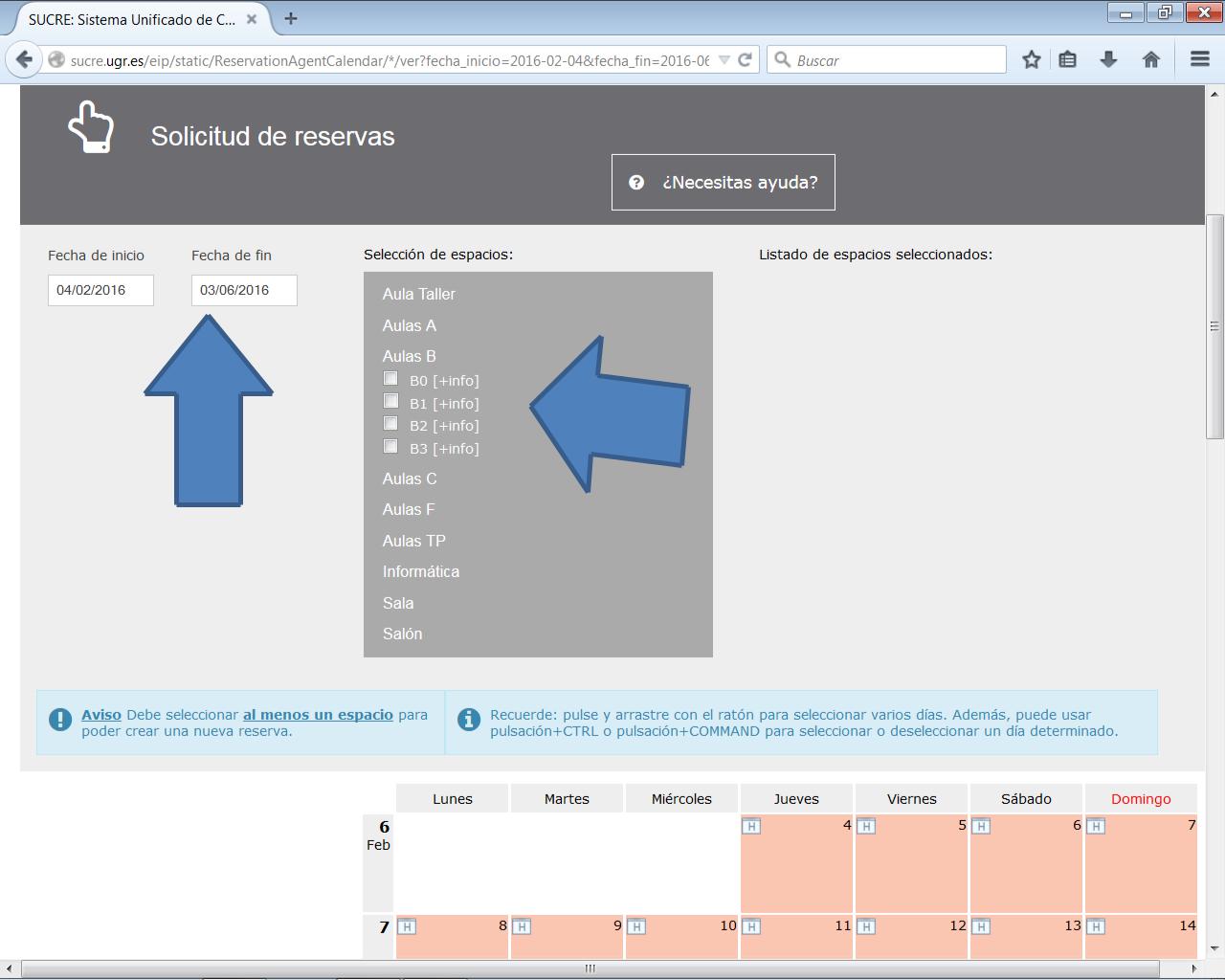Click the browser back arrow button

point(24,59)
